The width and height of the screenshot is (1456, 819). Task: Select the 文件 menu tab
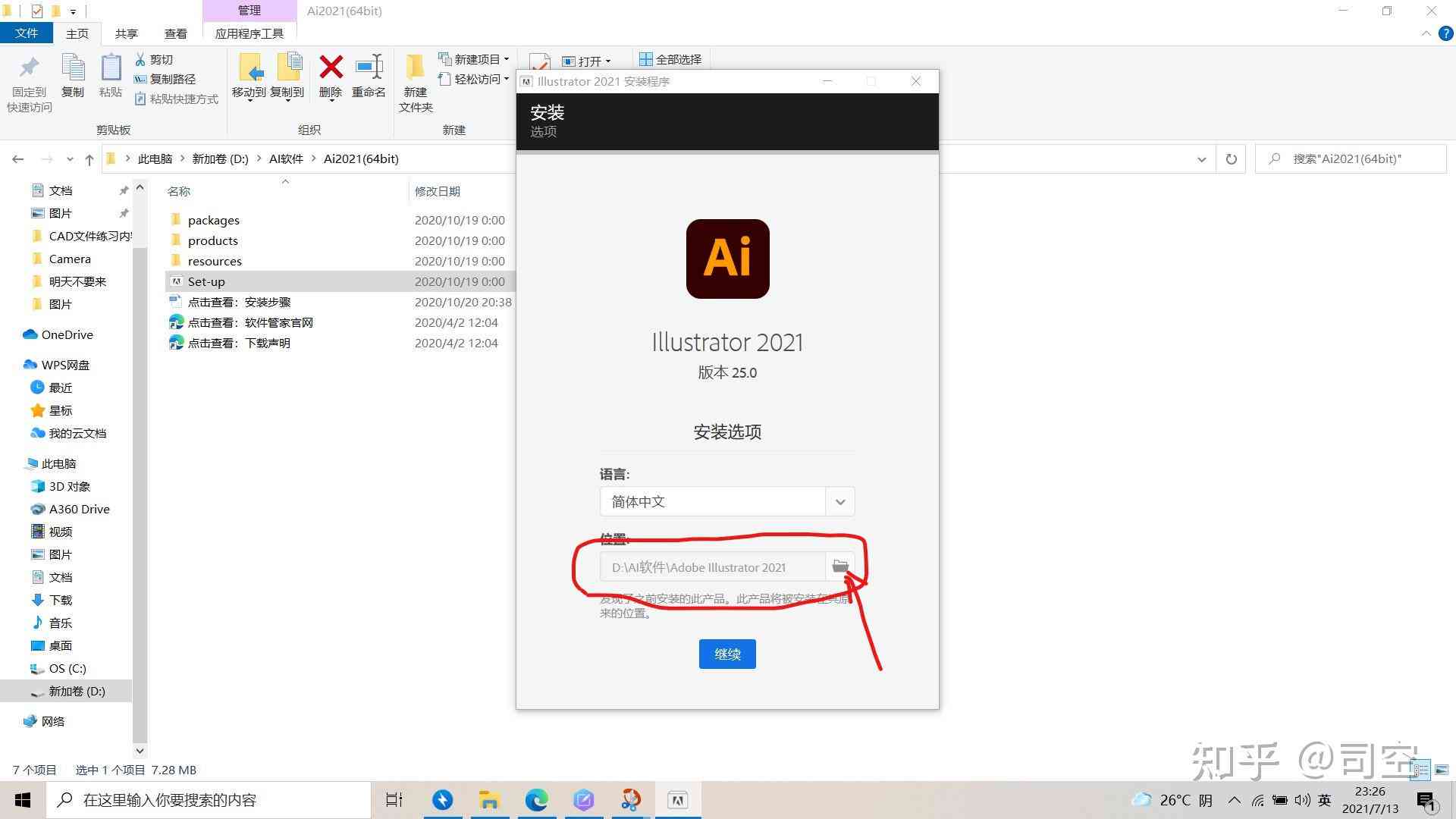(x=26, y=33)
